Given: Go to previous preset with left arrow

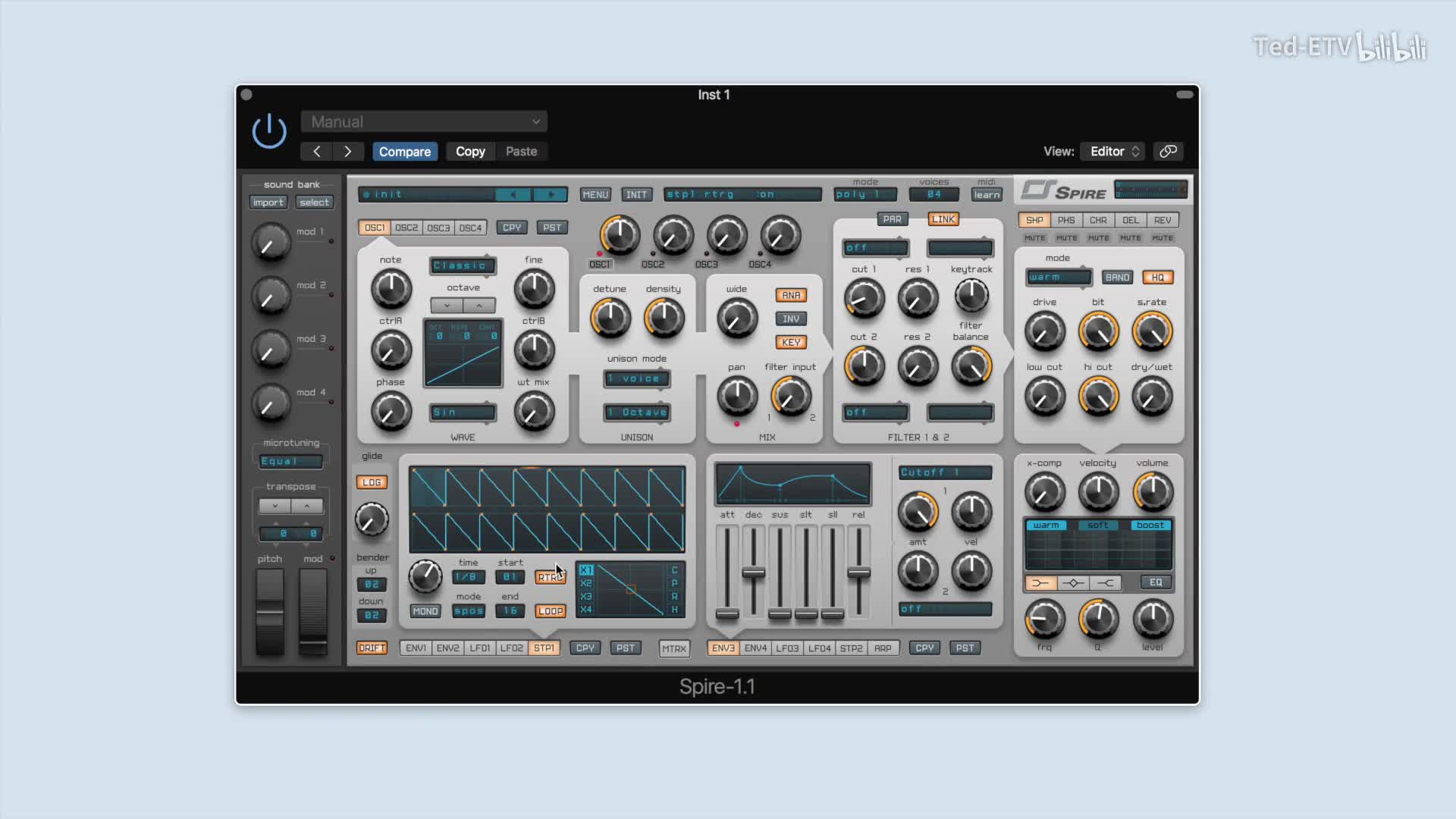Looking at the screenshot, I should pyautogui.click(x=316, y=151).
